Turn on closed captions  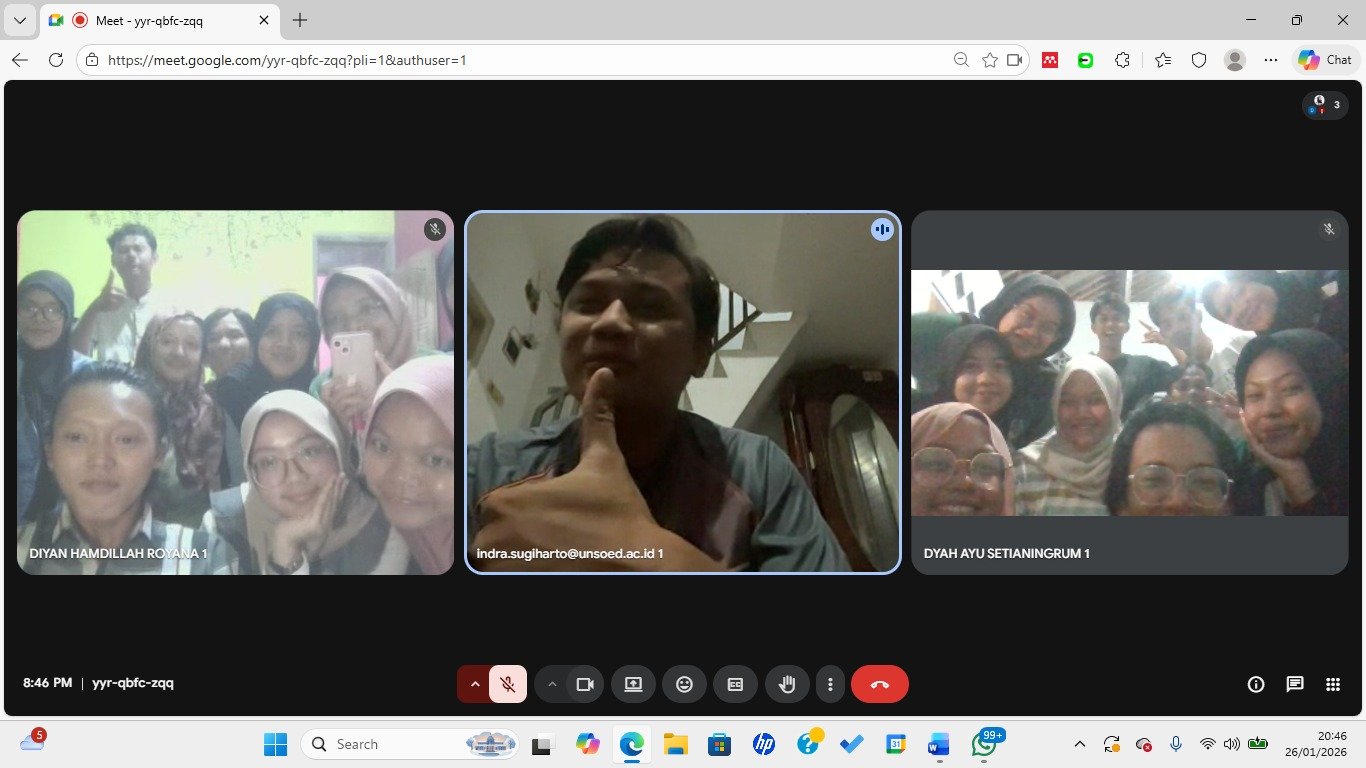(735, 684)
